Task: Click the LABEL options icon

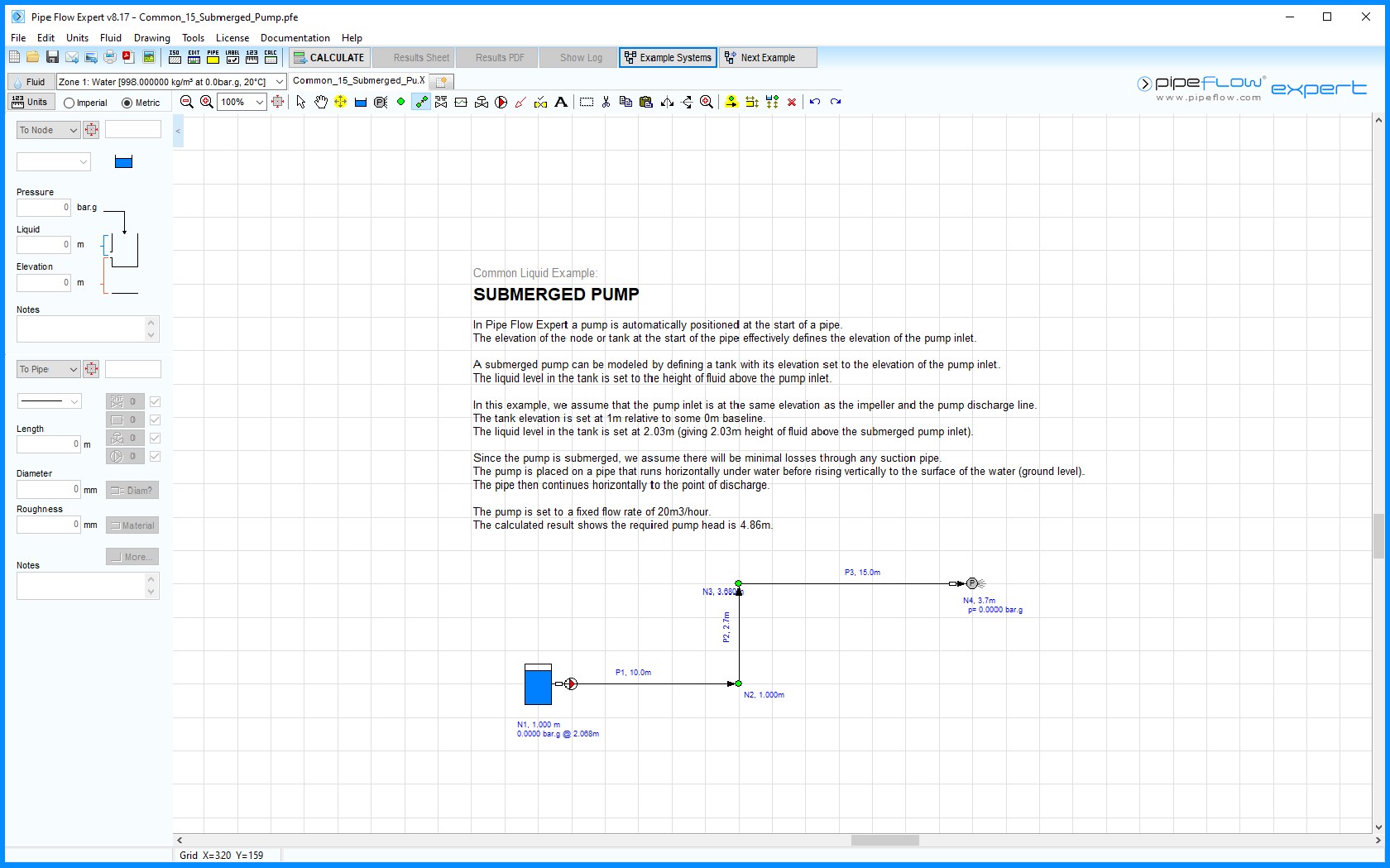Action: point(232,57)
